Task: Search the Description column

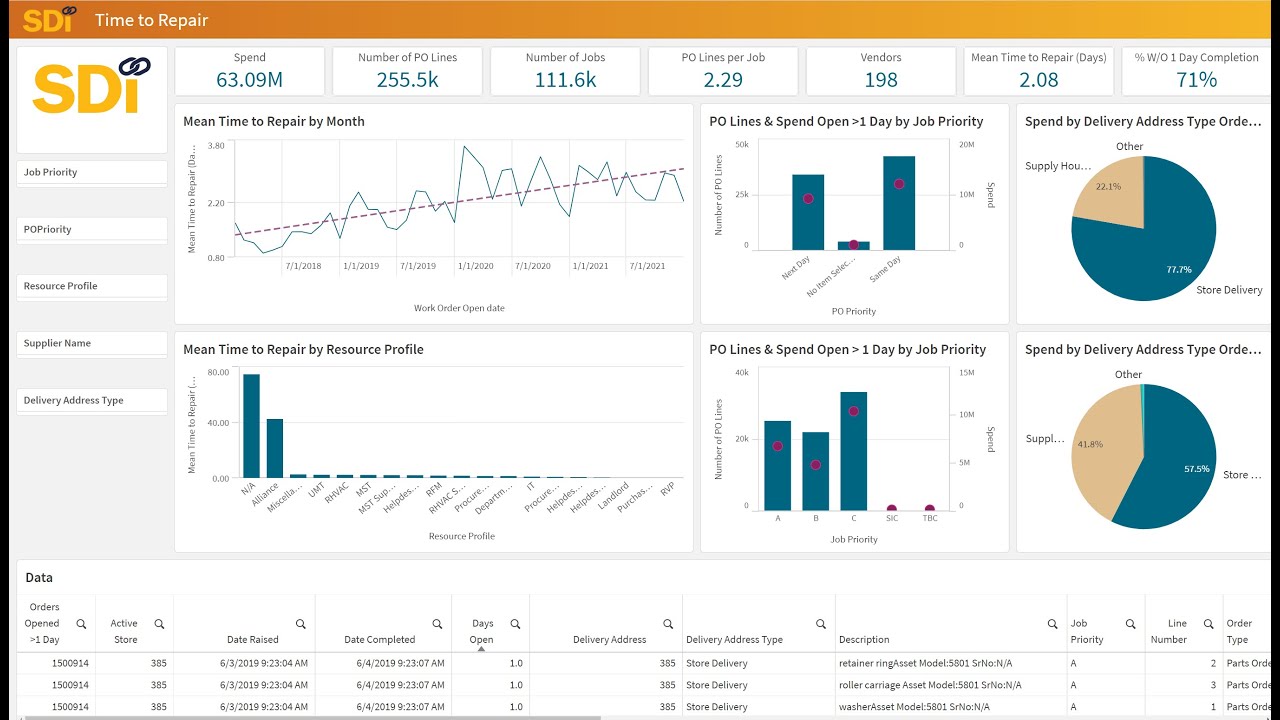Action: coord(1052,624)
